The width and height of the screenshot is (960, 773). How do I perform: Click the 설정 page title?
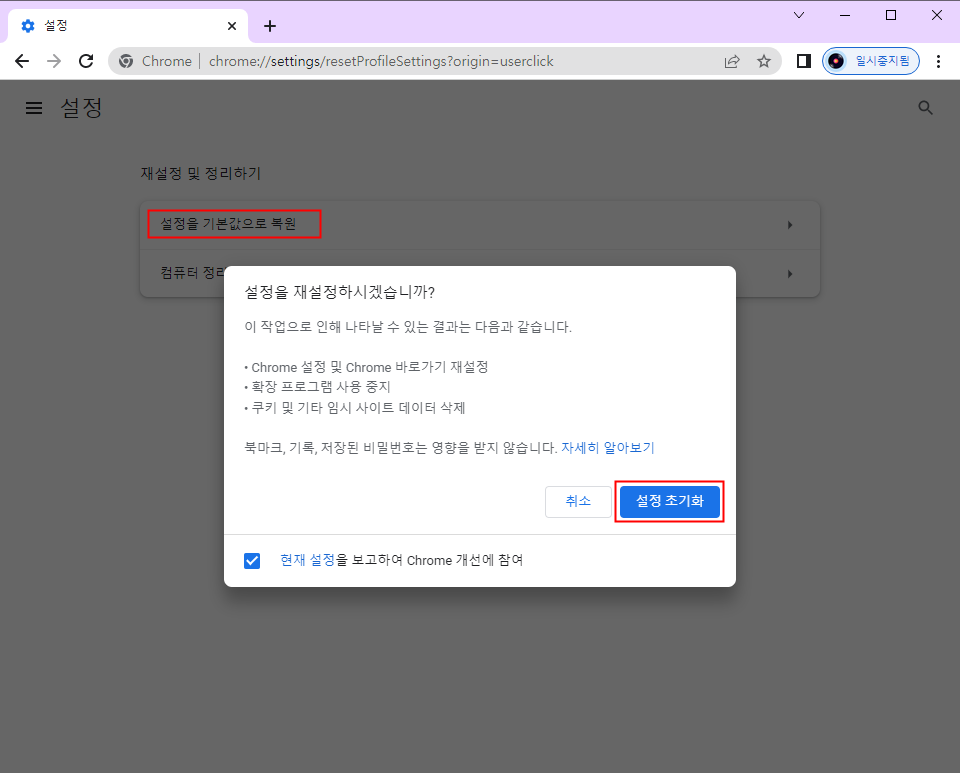click(81, 108)
